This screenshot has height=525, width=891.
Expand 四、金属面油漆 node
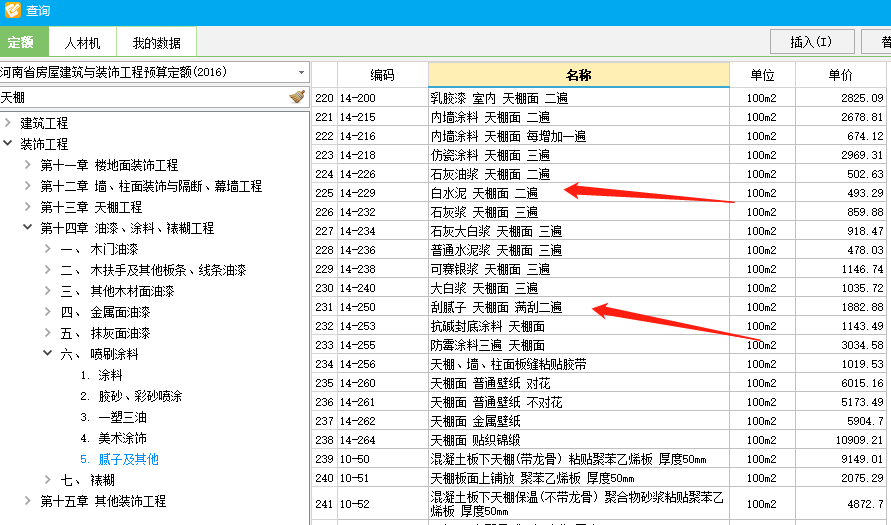coord(48,312)
